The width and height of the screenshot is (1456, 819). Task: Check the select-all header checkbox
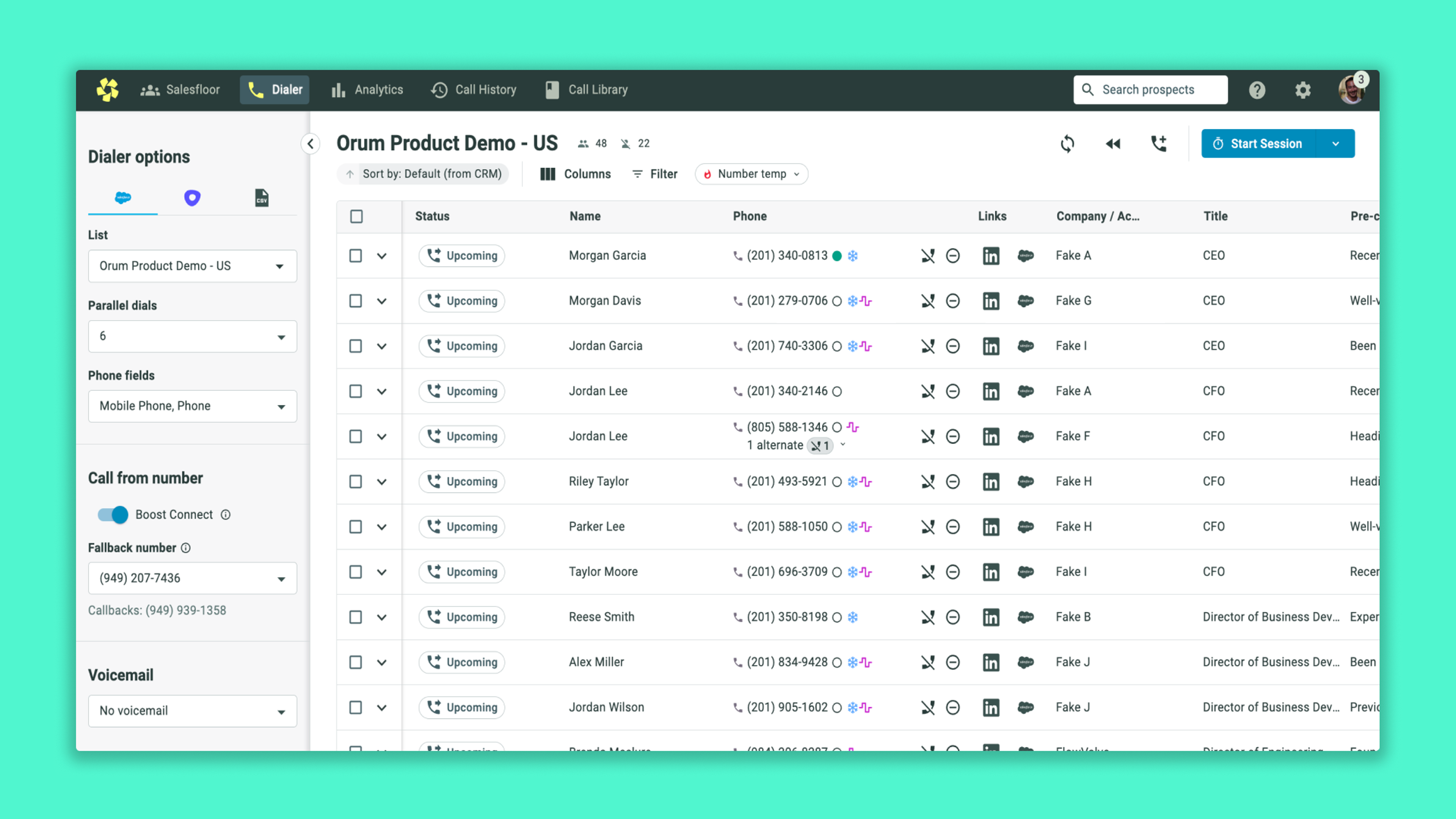(x=356, y=217)
